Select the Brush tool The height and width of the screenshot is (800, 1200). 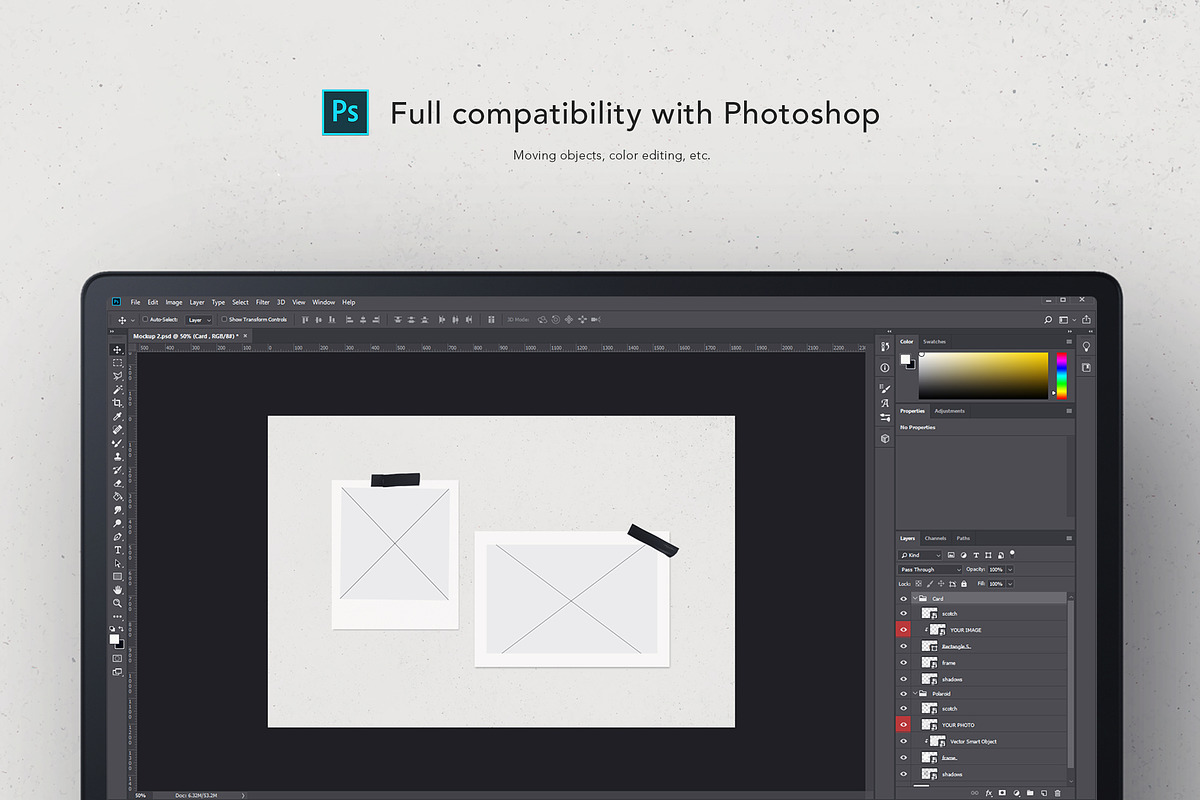click(117, 443)
